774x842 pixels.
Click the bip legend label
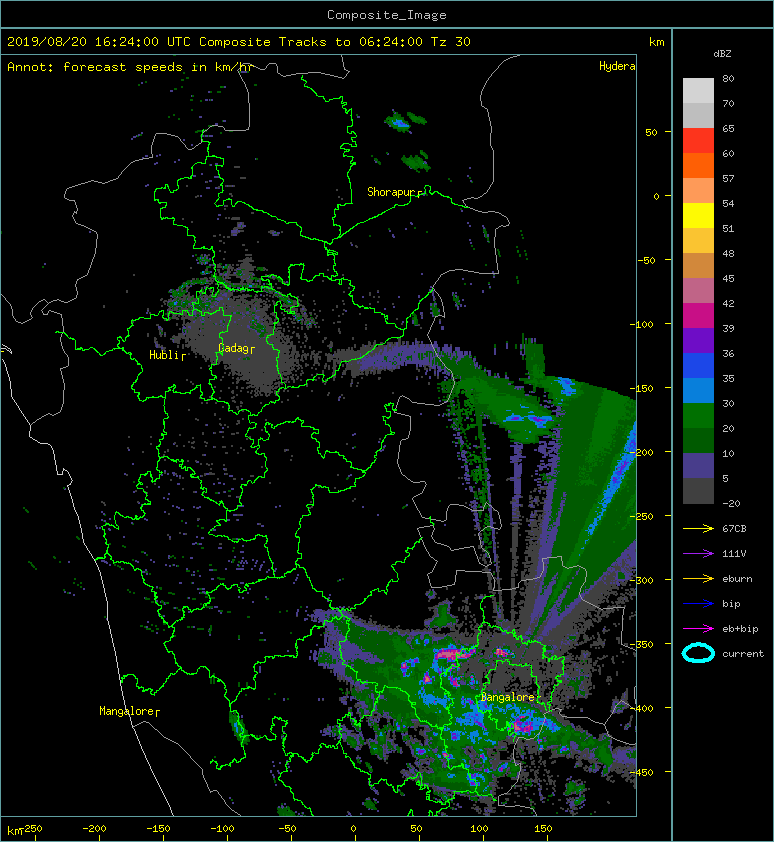[732, 604]
